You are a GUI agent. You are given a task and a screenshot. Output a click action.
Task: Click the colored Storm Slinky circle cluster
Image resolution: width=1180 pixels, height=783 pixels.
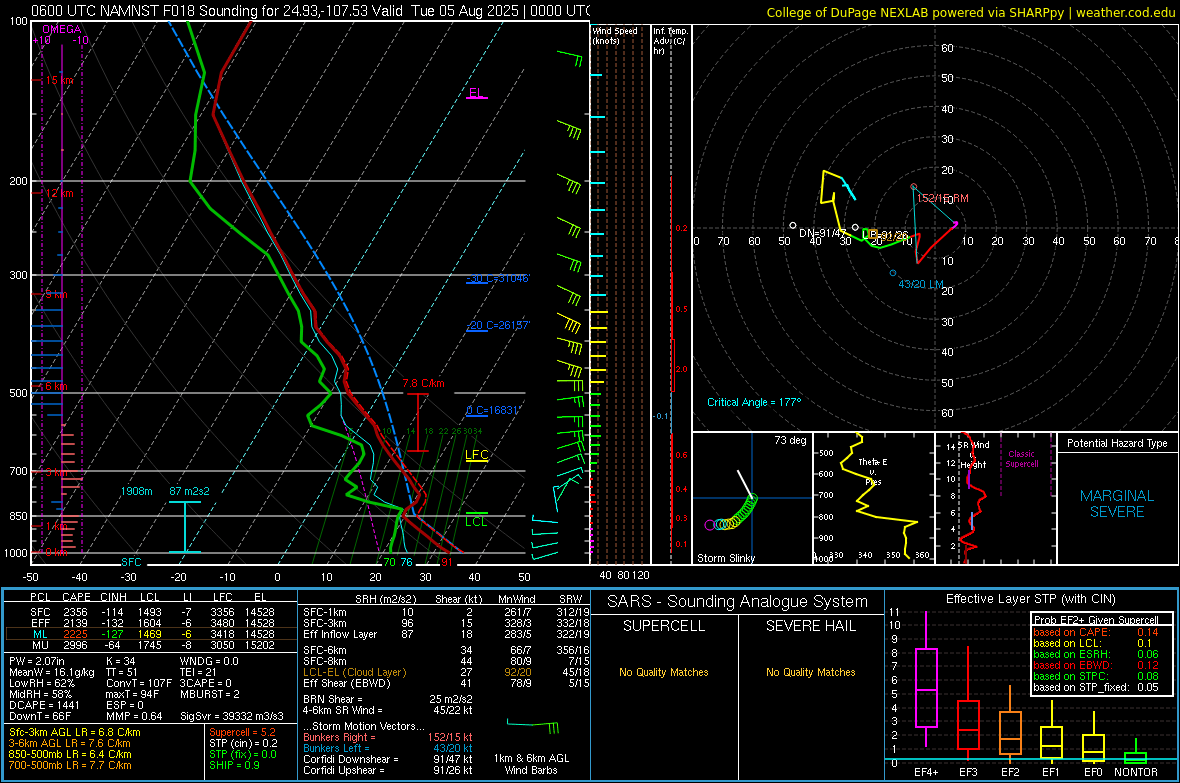tap(731, 514)
